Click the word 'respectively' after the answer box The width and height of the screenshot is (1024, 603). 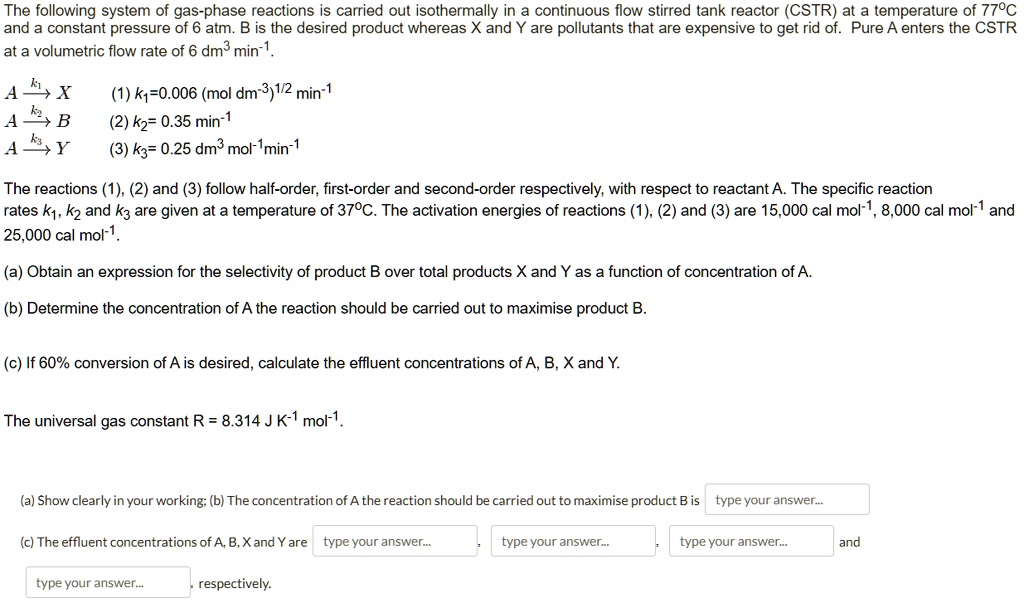click(234, 582)
